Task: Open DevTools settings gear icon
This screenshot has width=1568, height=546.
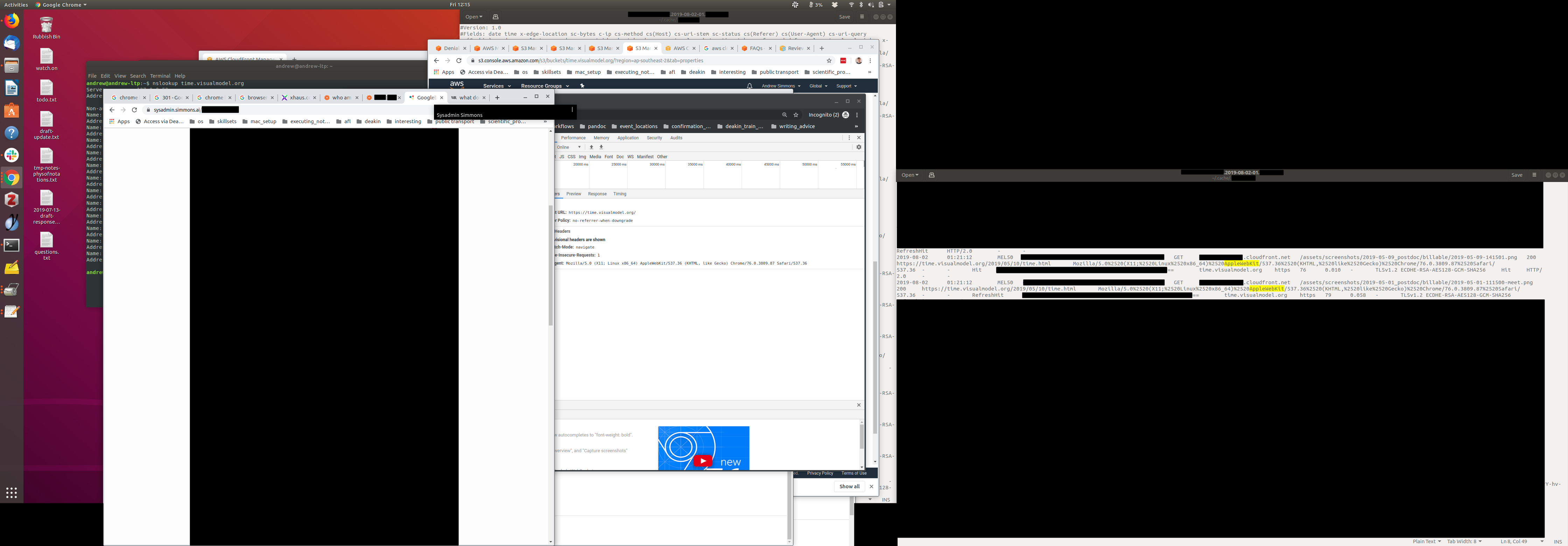Action: tap(859, 147)
